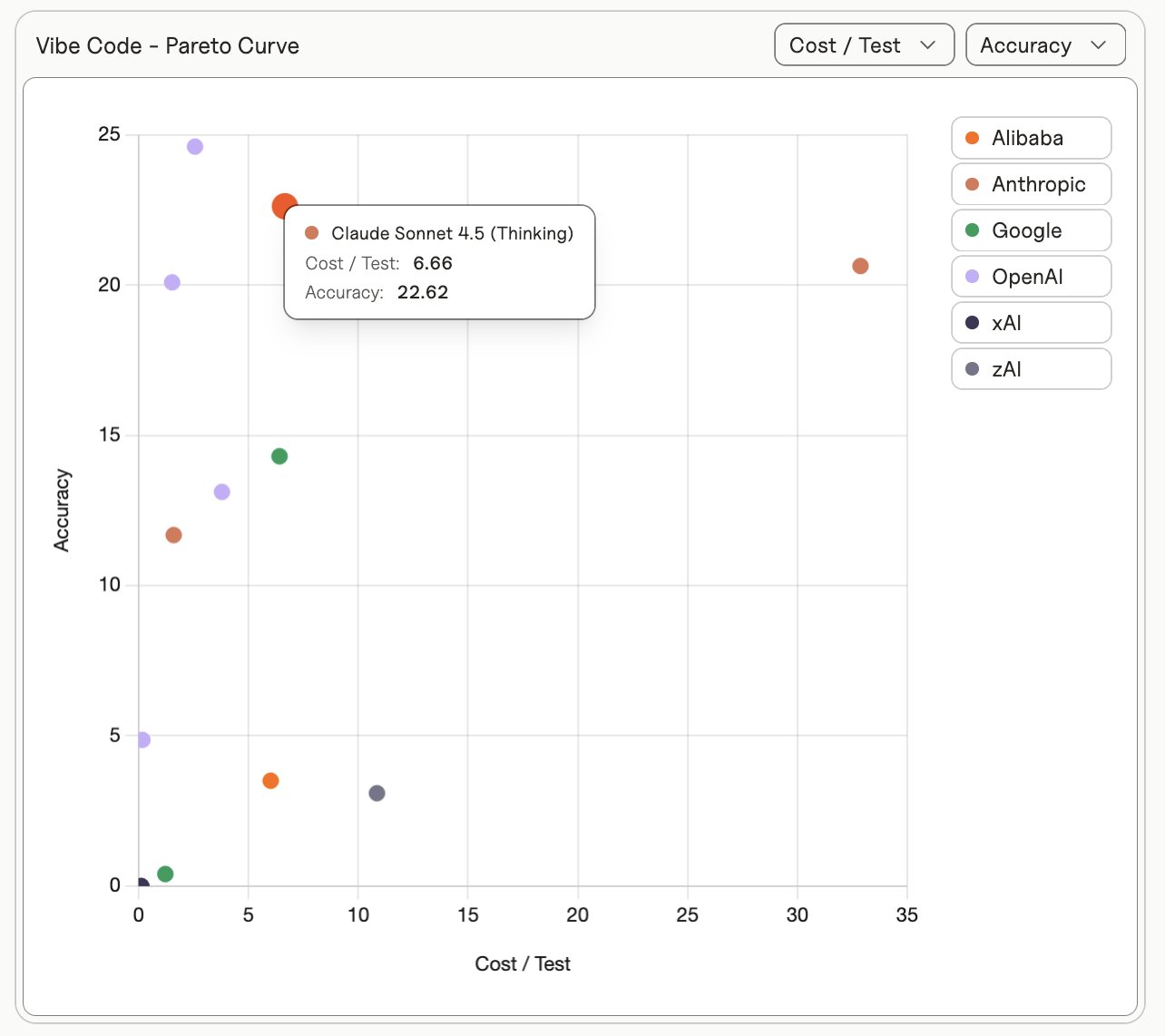Viewport: 1165px width, 1036px height.
Task: Click the Anthropic point near accuracy 12
Action: [173, 535]
